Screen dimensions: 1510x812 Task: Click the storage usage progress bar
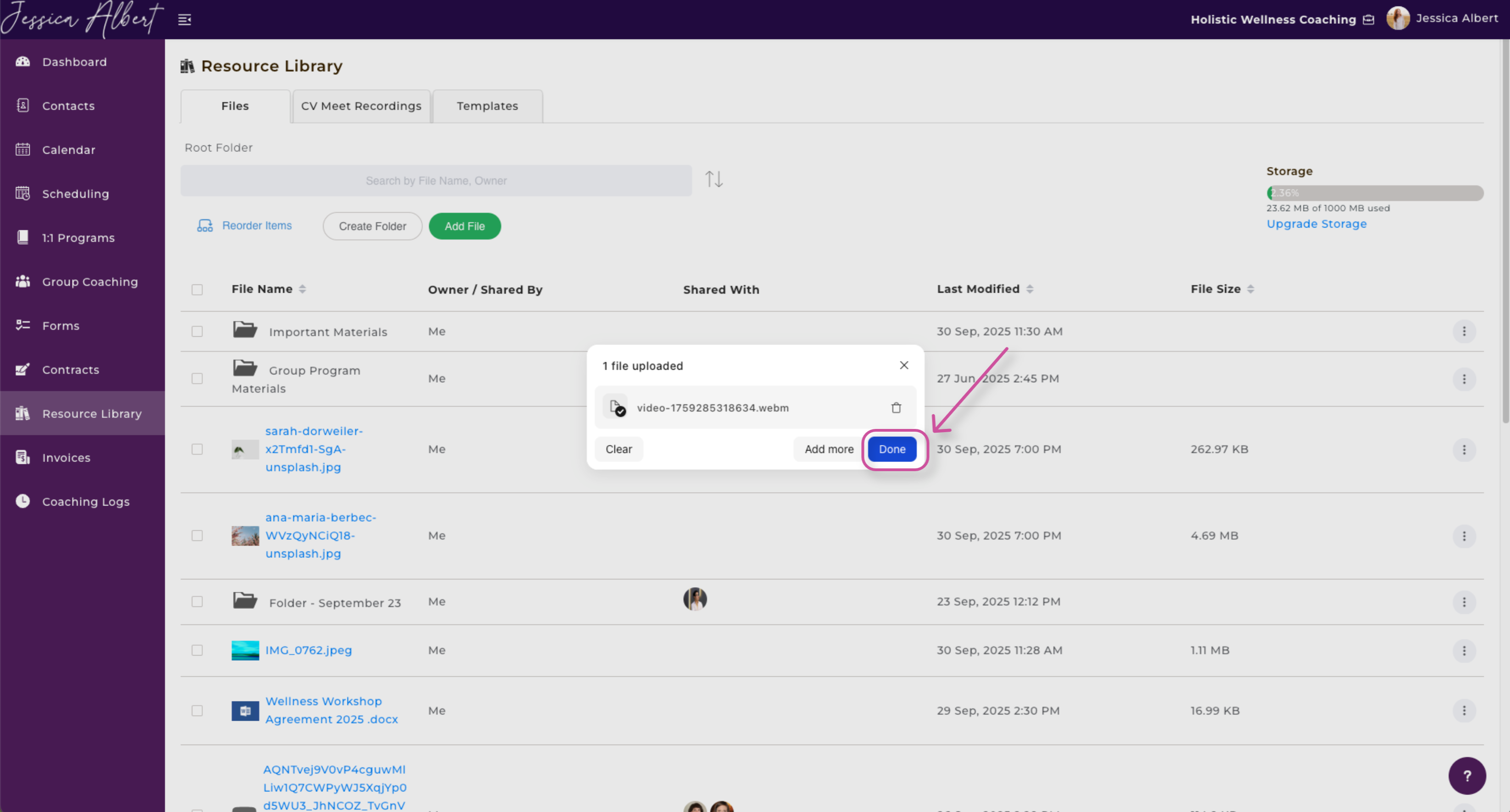[x=1375, y=193]
